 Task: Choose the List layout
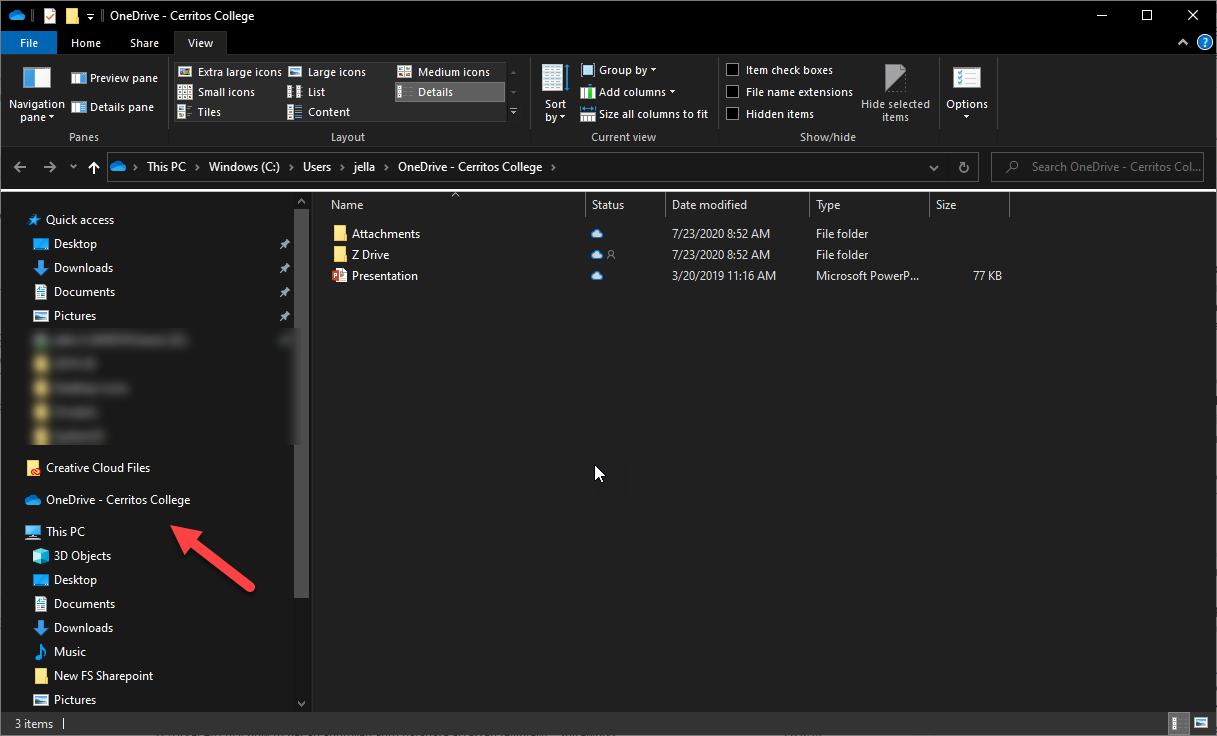click(307, 92)
